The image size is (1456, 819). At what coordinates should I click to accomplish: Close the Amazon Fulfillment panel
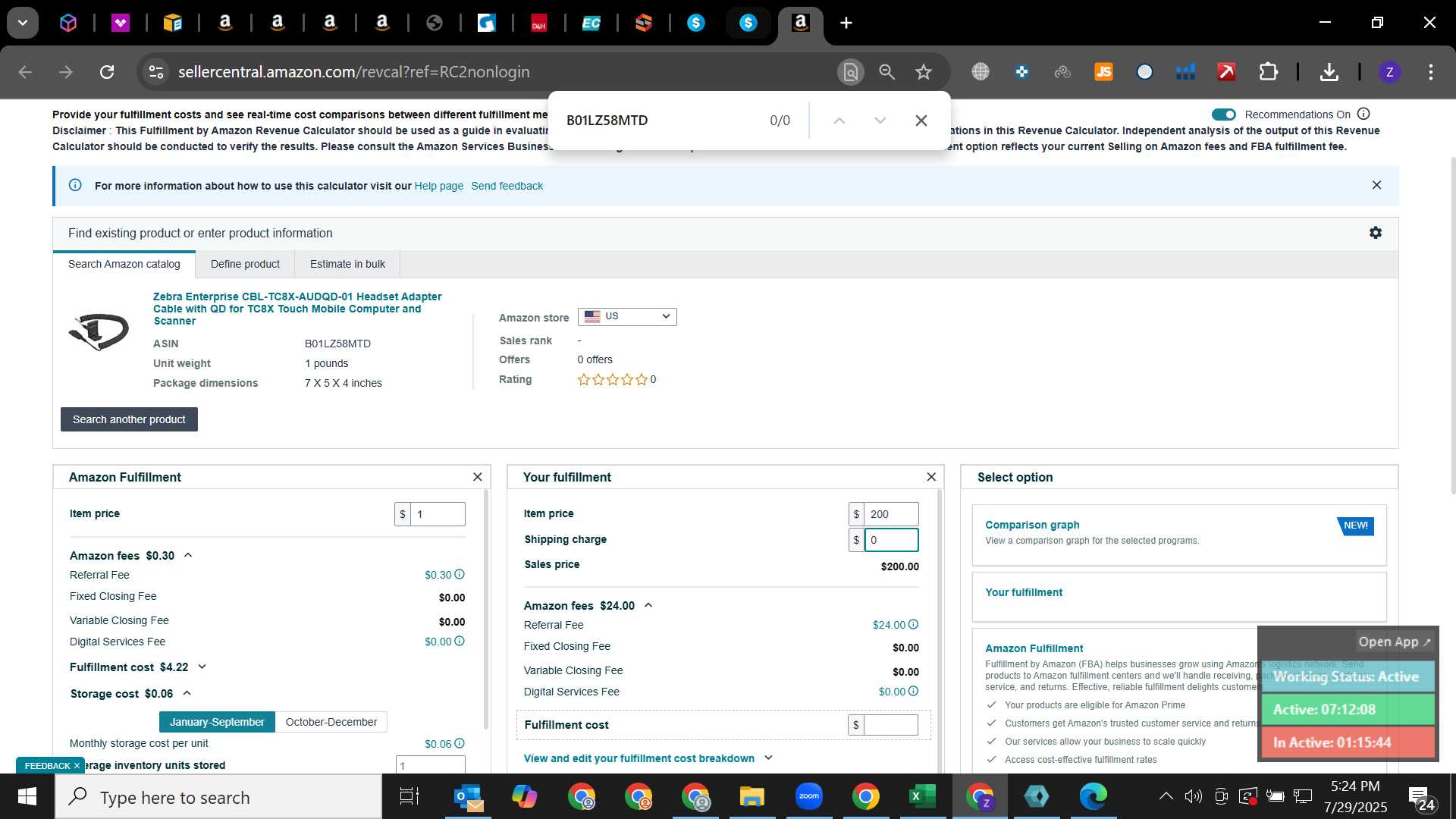click(477, 477)
